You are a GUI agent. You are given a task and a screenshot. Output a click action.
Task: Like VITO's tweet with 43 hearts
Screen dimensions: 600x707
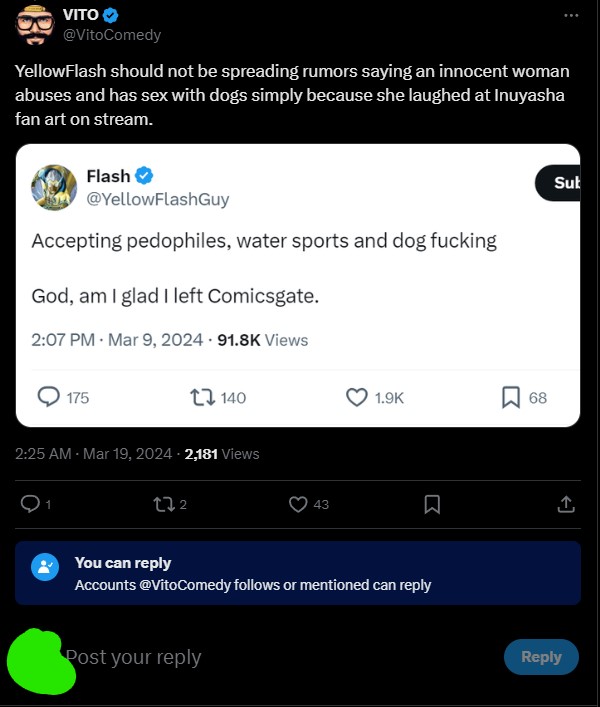pyautogui.click(x=298, y=504)
